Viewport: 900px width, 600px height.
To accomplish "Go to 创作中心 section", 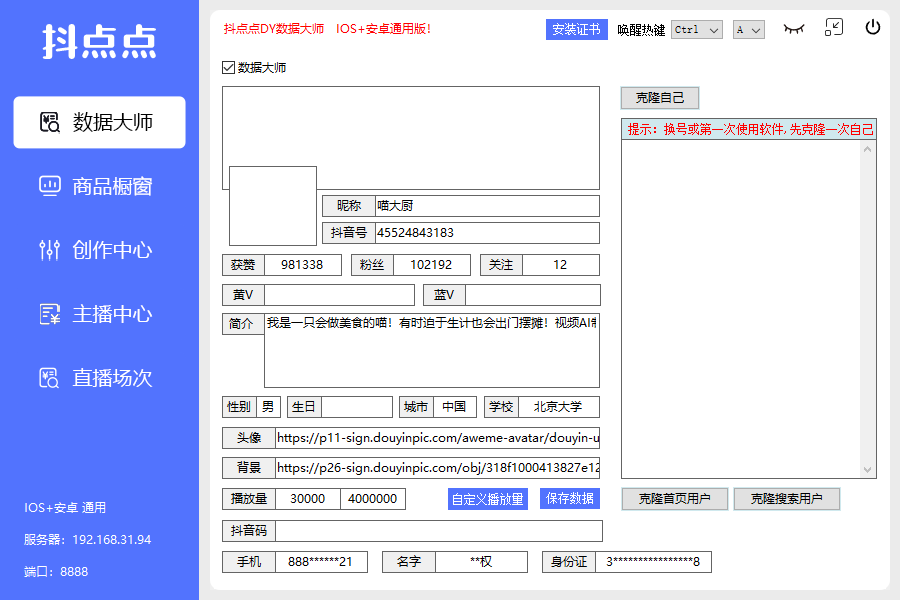I will 112,250.
